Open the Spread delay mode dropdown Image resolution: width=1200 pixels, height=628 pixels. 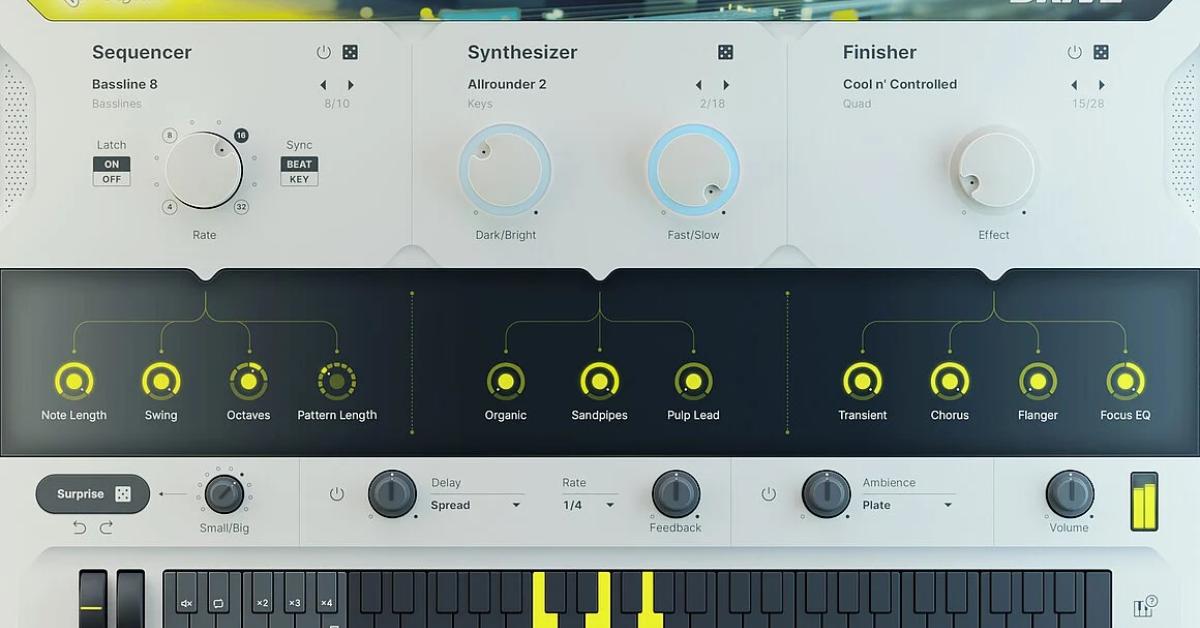coord(477,505)
